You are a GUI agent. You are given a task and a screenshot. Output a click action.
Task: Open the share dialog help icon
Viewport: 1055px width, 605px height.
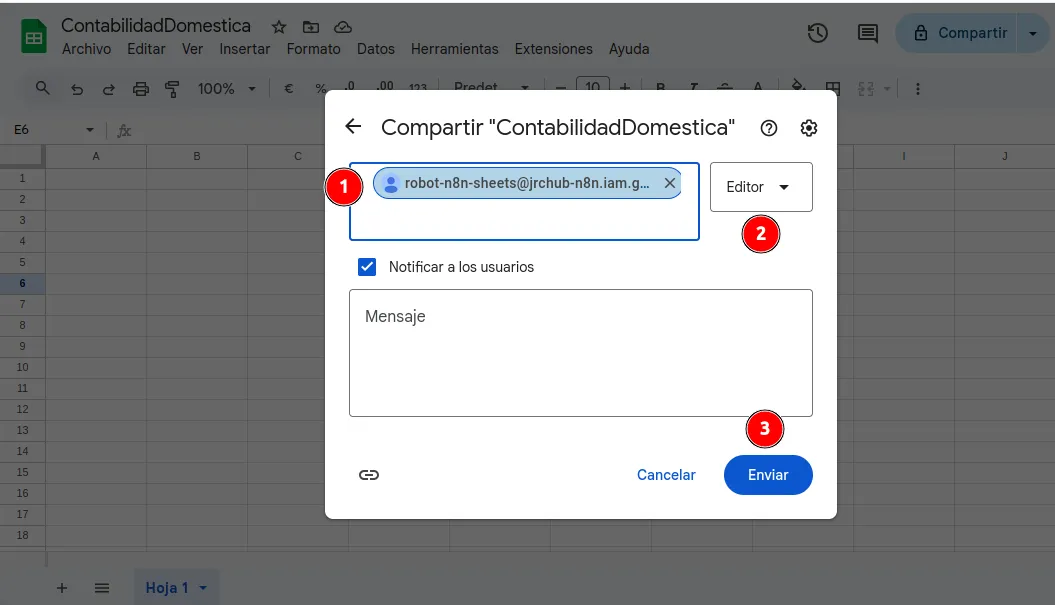coord(768,128)
